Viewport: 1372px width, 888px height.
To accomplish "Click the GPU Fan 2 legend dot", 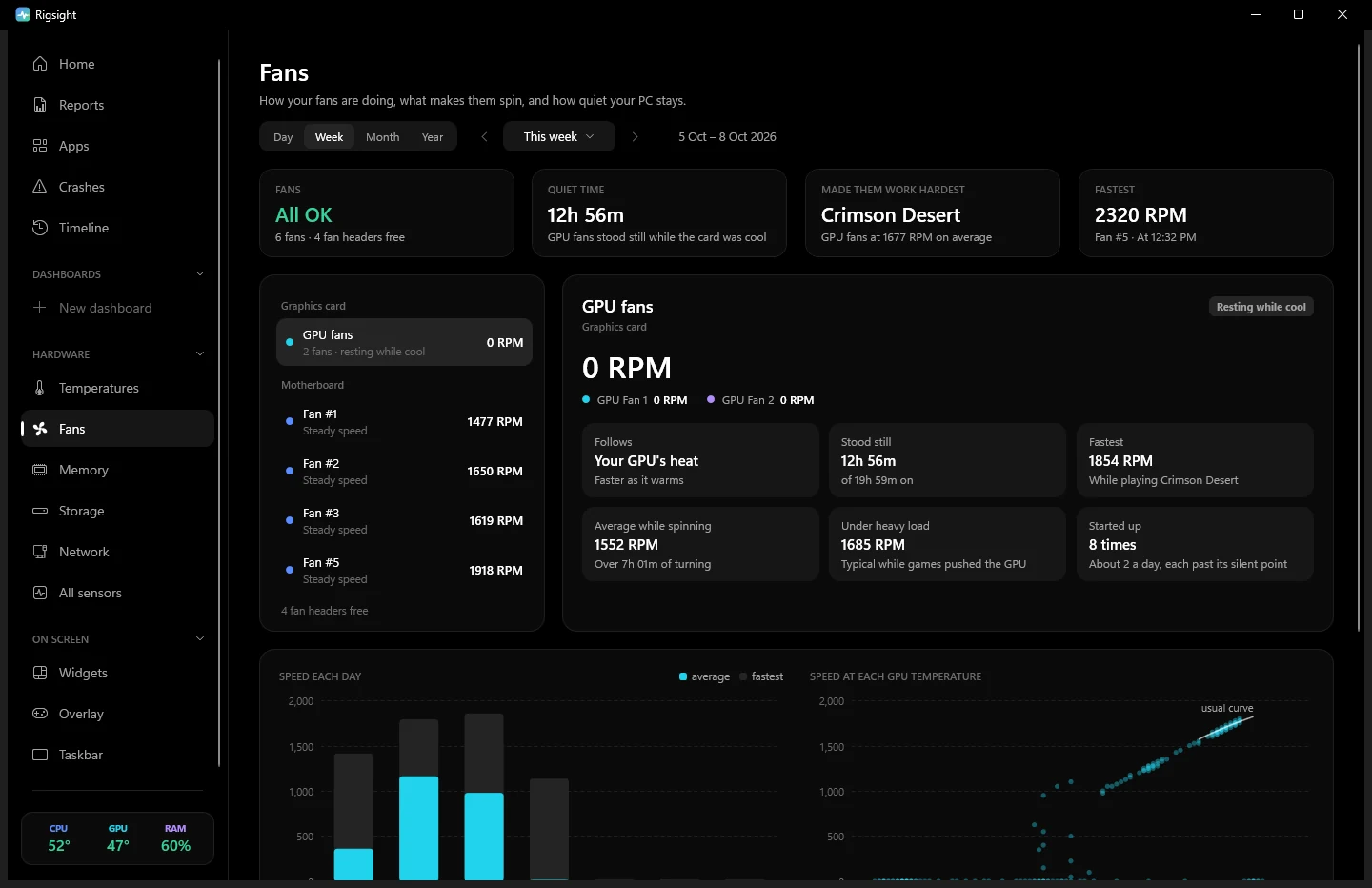I will [711, 400].
